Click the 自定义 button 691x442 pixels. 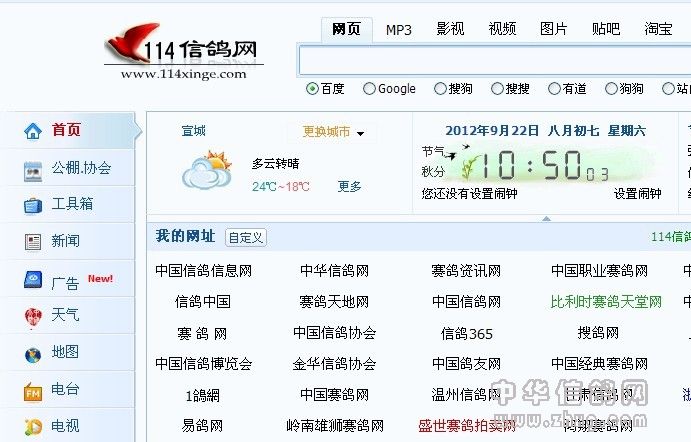coord(246,238)
